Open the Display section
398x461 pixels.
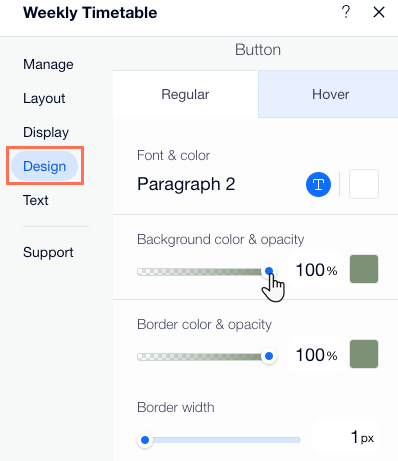point(46,132)
